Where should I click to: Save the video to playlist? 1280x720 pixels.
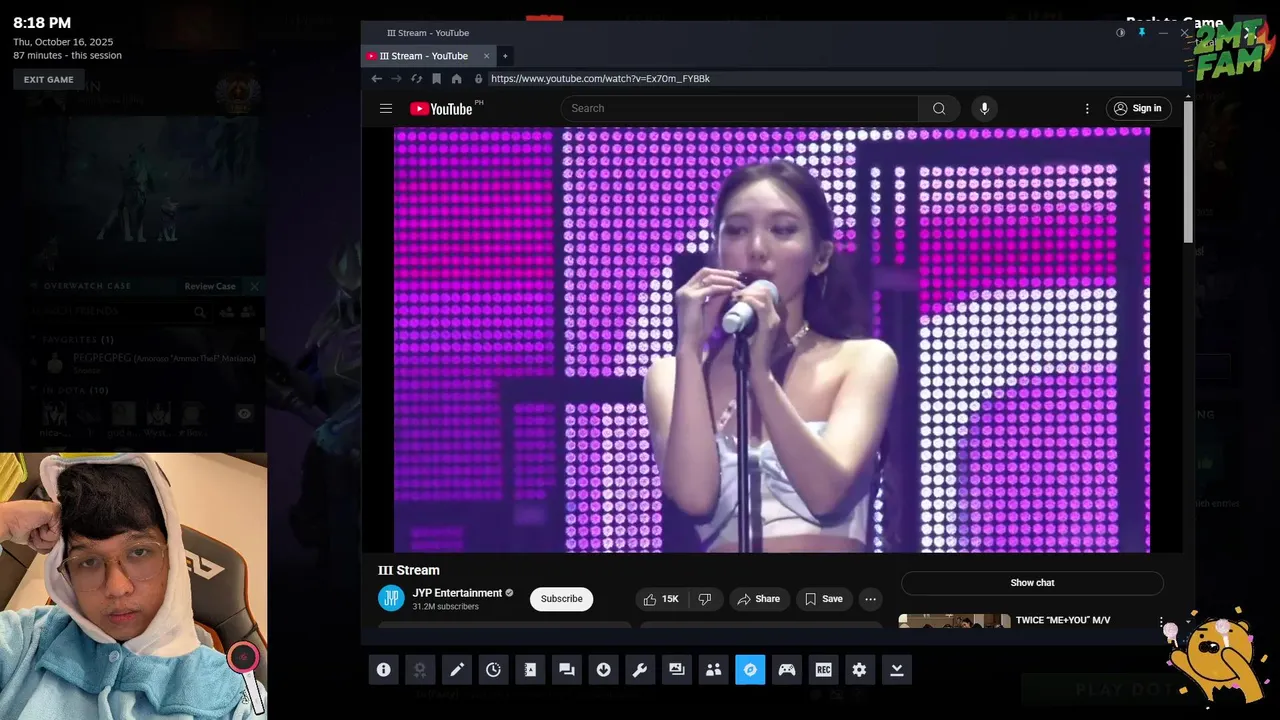pyautogui.click(x=823, y=599)
